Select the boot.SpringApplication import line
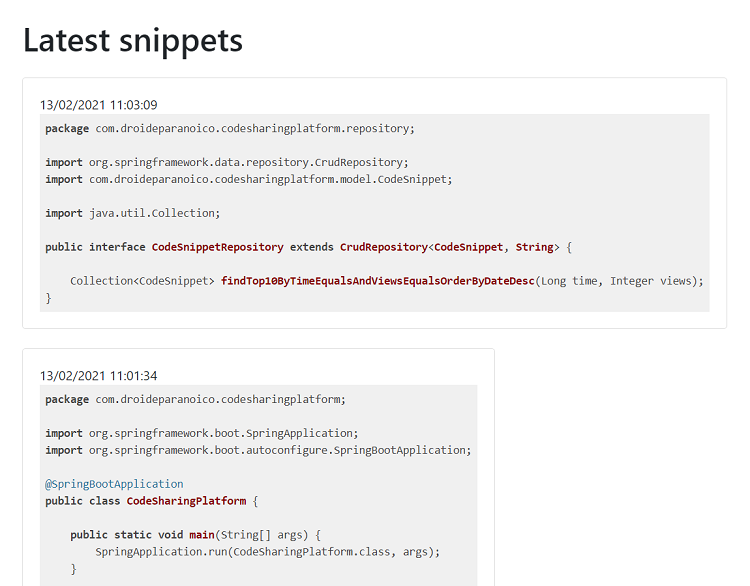This screenshot has height=586, width=750. pos(201,433)
